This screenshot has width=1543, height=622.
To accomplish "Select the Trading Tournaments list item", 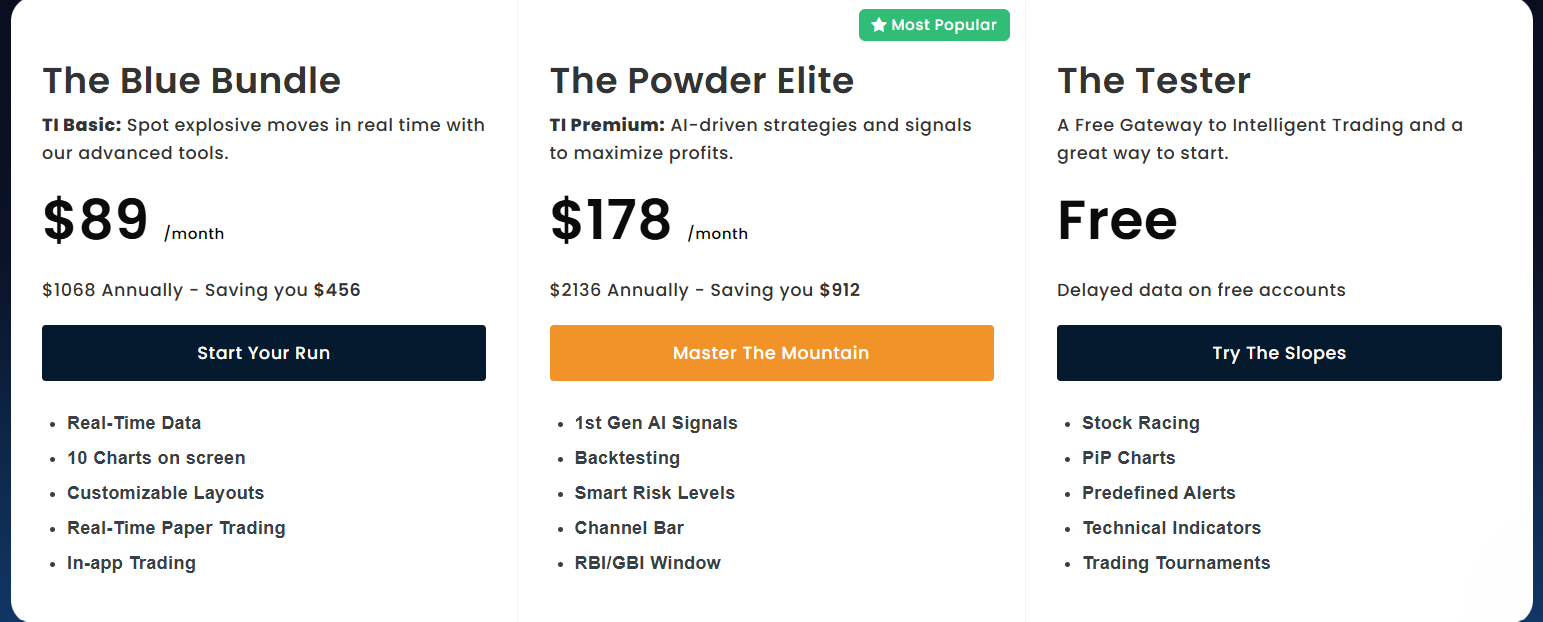I will [1176, 563].
